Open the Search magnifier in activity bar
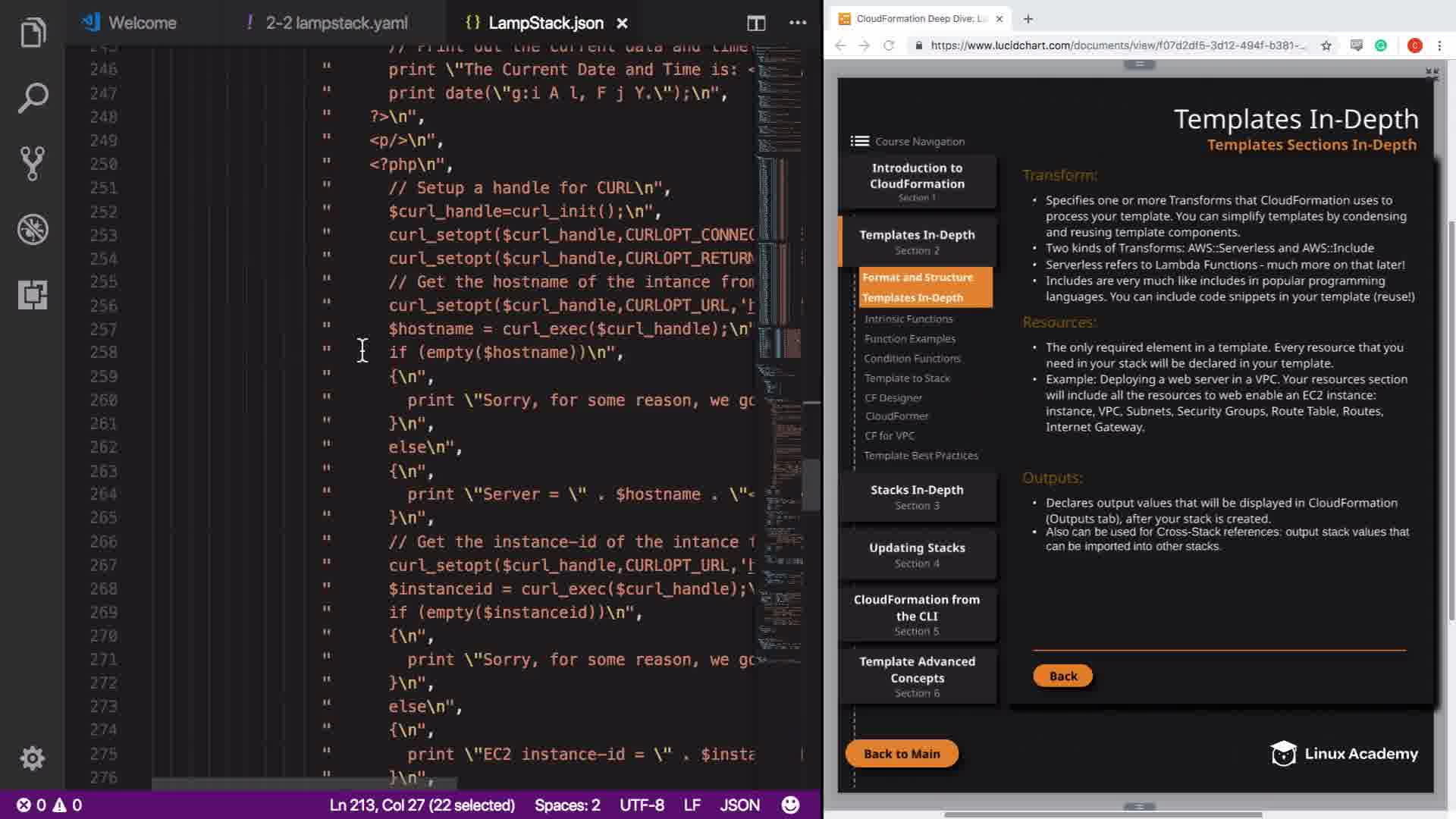Viewport: 1456px width, 819px height. click(x=33, y=98)
